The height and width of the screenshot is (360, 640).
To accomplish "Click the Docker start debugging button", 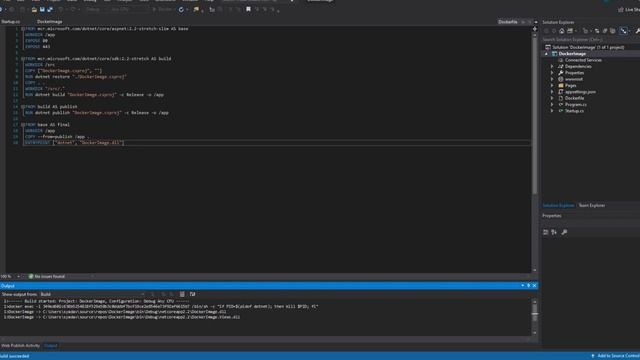I will [x=163, y=9].
